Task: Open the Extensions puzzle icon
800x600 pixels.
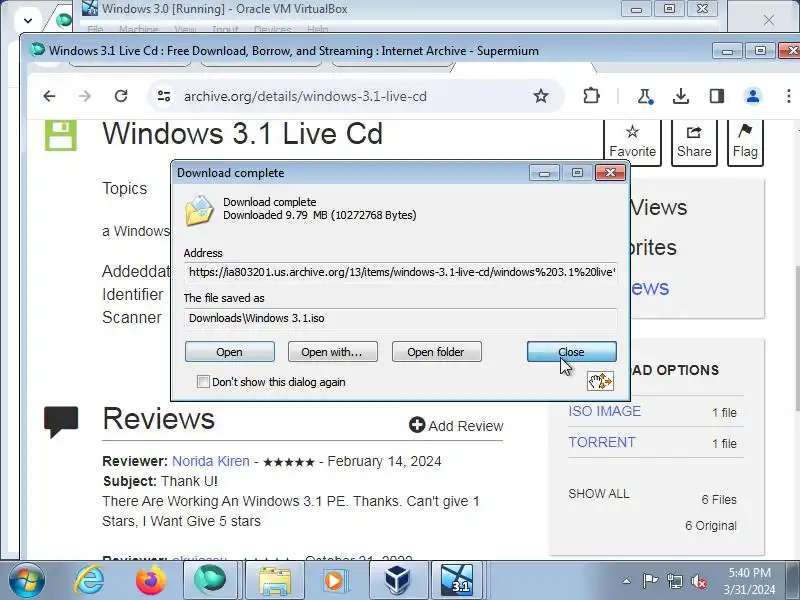Action: coord(591,96)
